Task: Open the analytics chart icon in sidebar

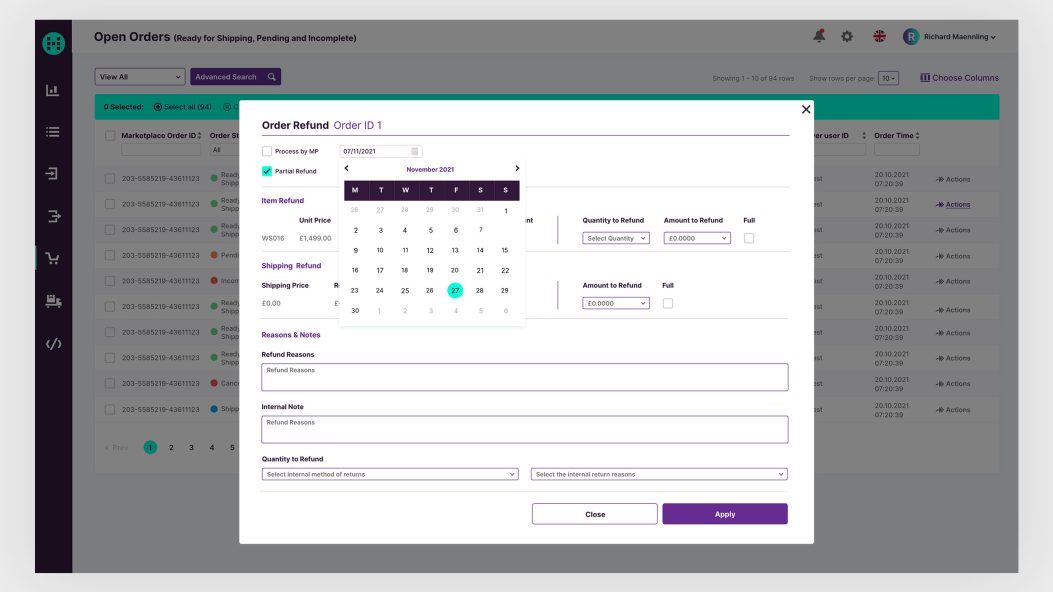Action: [x=53, y=90]
